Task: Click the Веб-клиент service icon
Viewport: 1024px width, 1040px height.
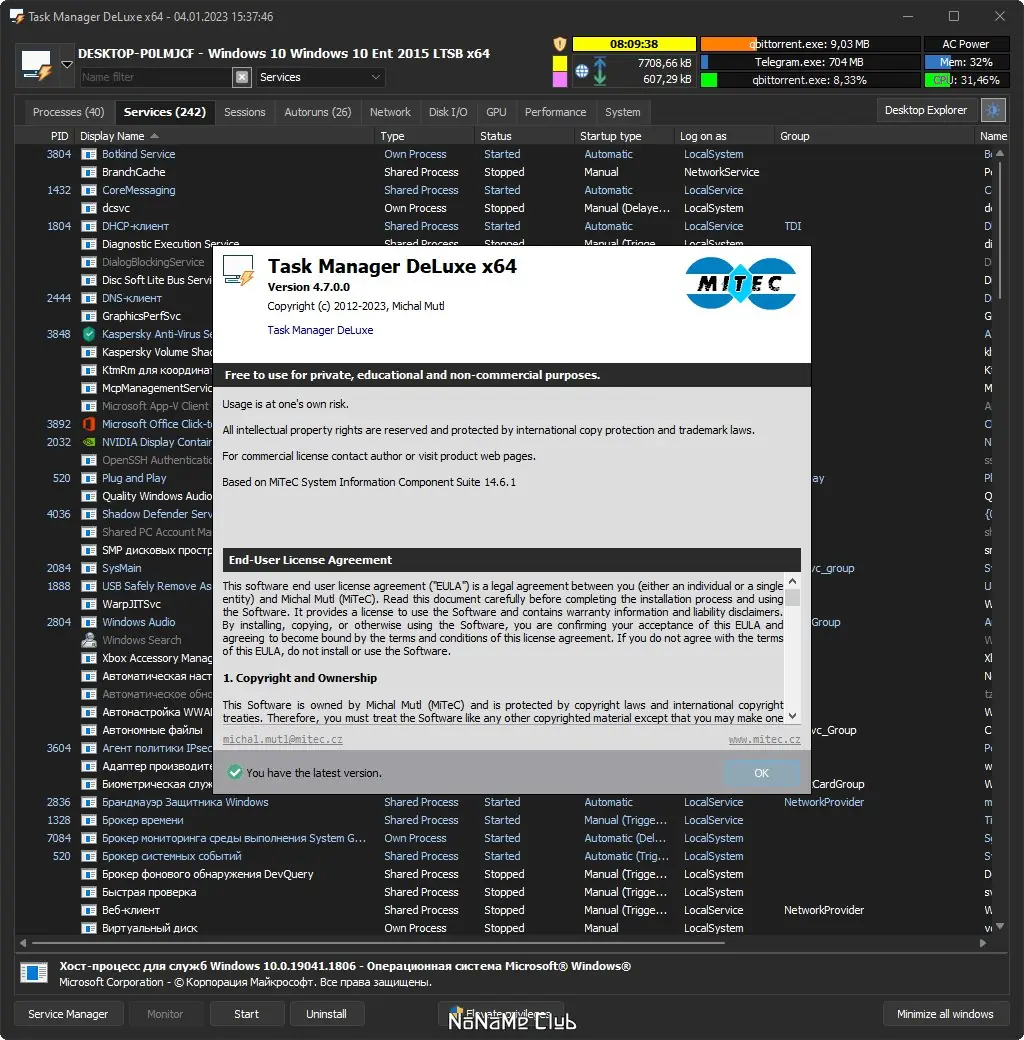Action: (89, 911)
